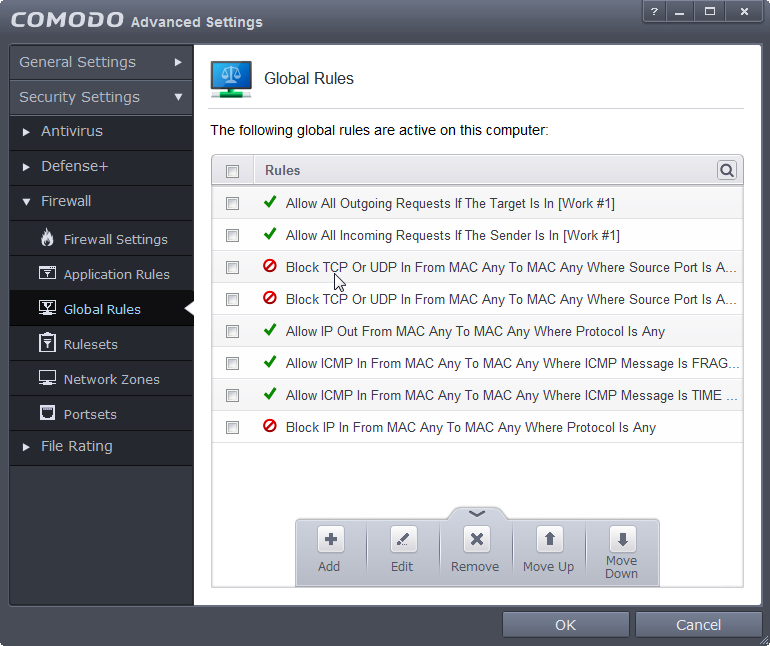
Task: Toggle the select-all checkbox in Rules header
Action: click(233, 171)
